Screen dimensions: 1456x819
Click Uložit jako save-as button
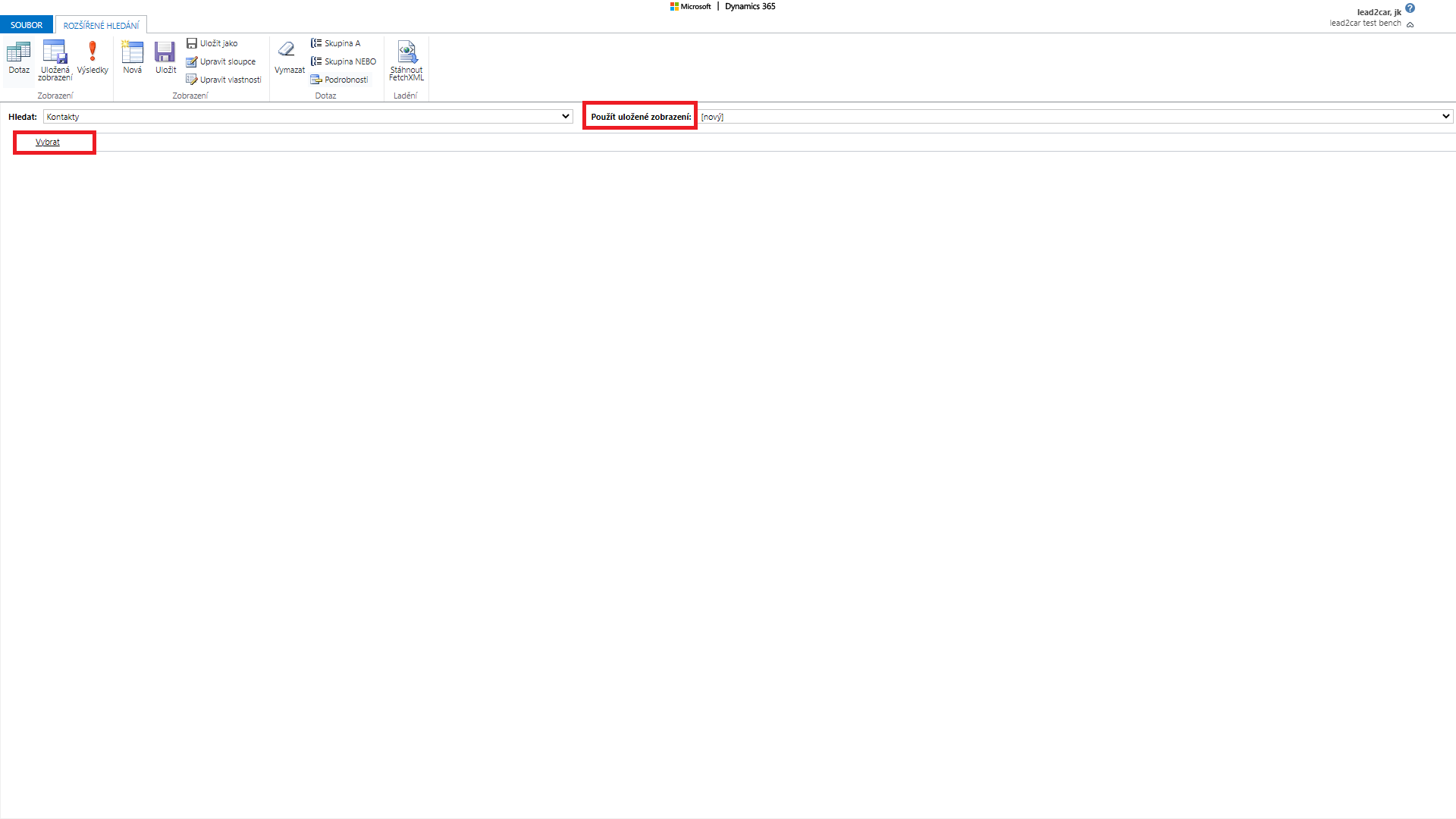point(212,43)
